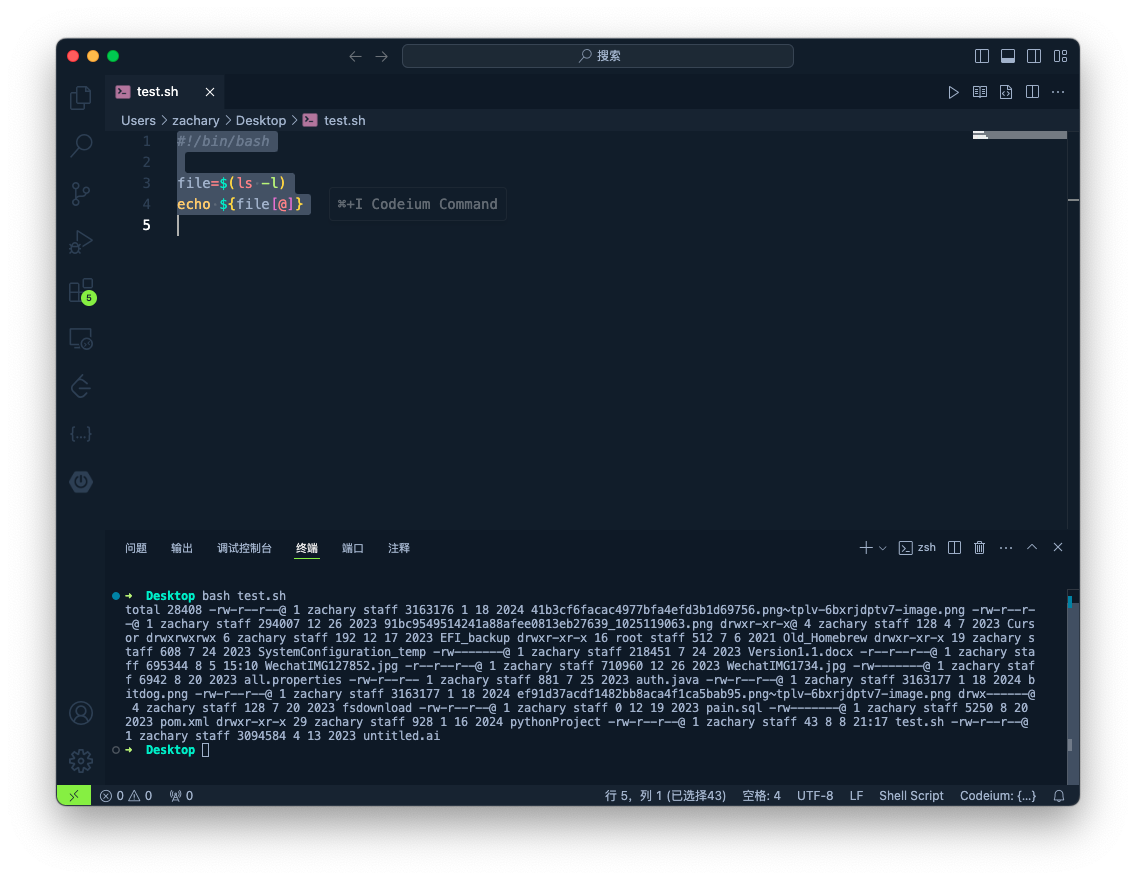Click the errors and warnings counter

(x=125, y=795)
